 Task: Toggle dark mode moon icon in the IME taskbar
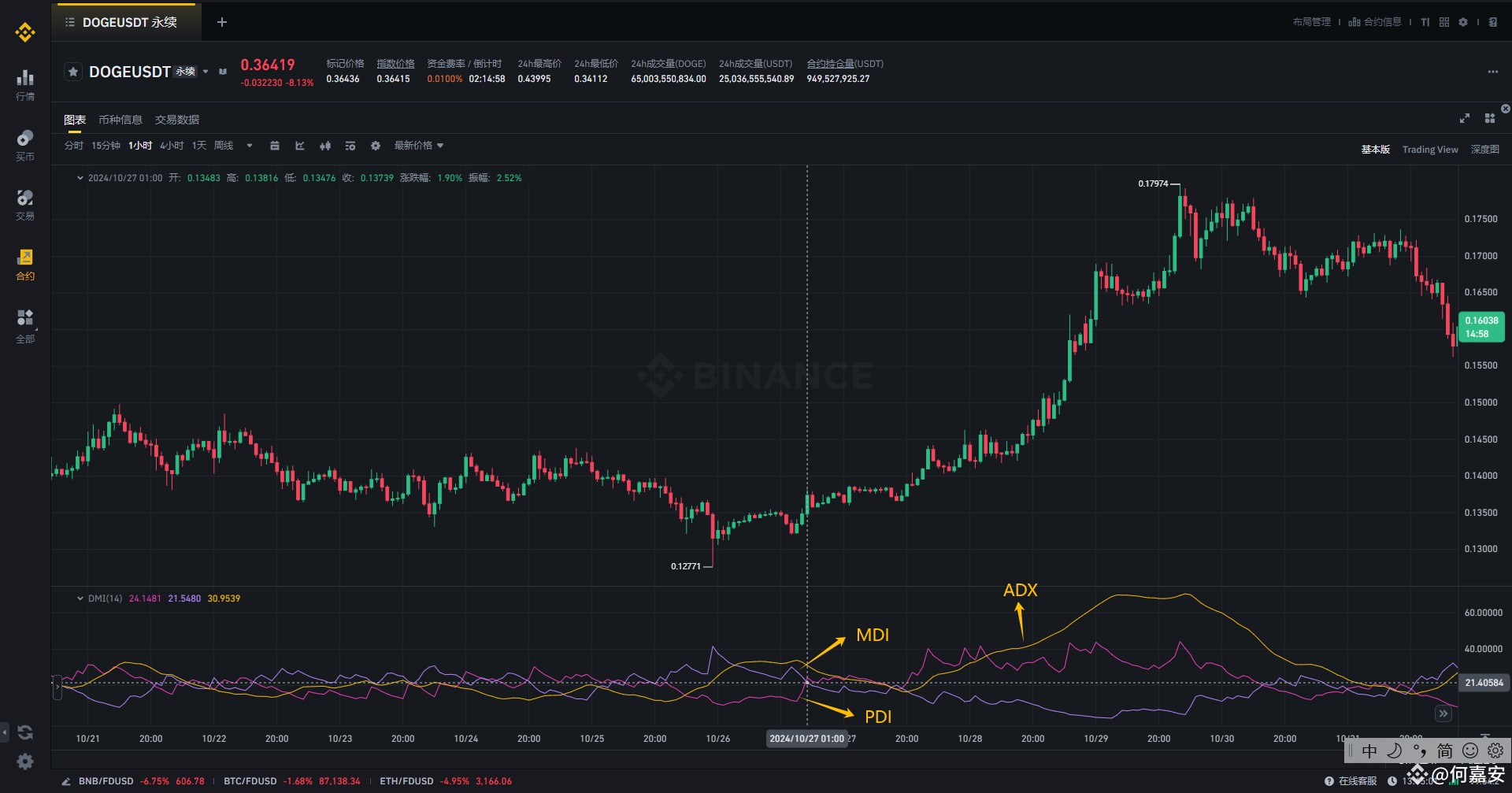point(1394,750)
